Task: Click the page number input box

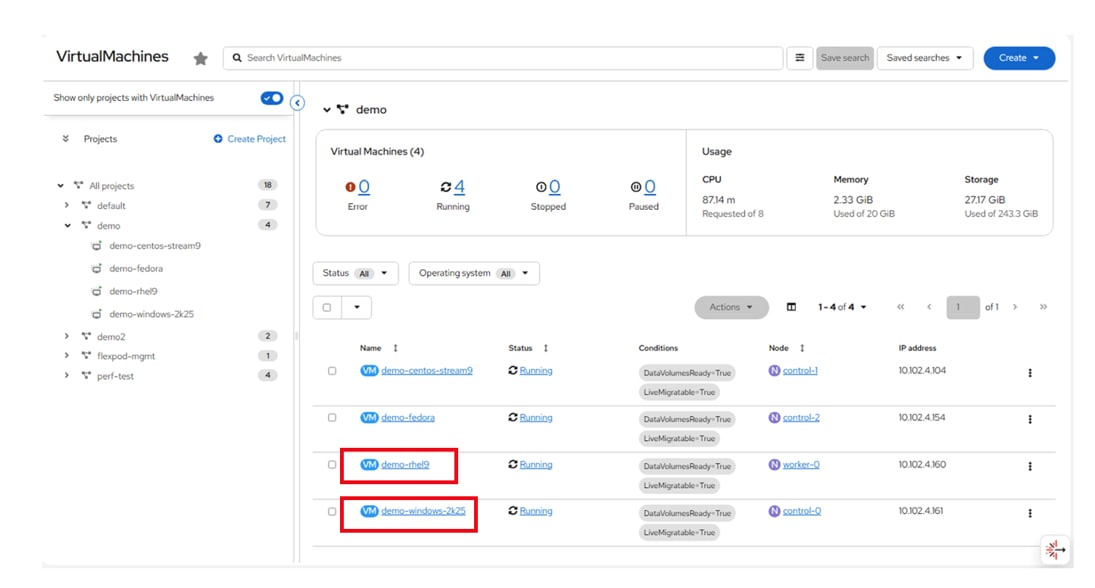Action: (x=962, y=307)
